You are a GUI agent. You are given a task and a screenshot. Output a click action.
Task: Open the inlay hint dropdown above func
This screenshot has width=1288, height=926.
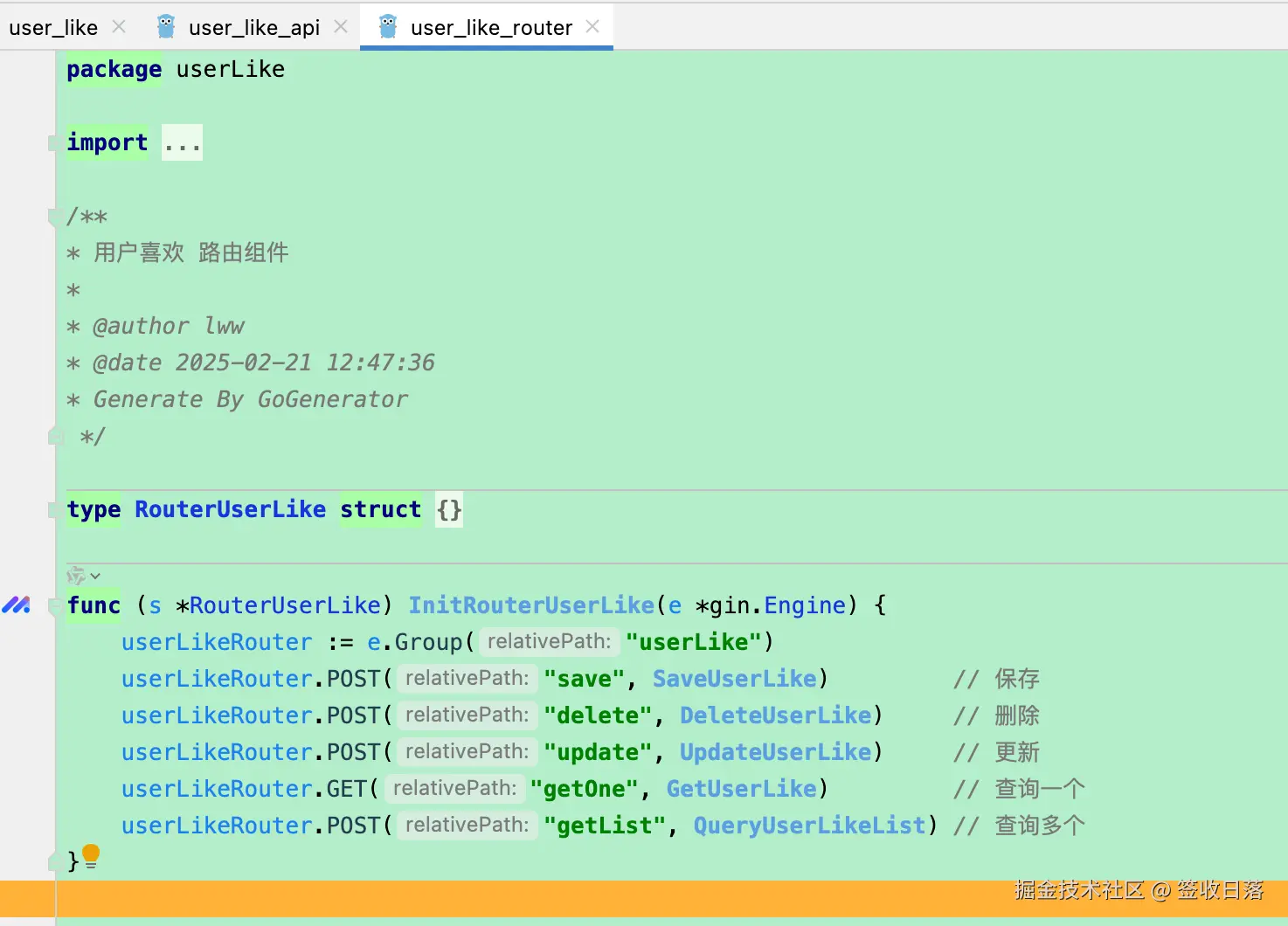tap(84, 576)
